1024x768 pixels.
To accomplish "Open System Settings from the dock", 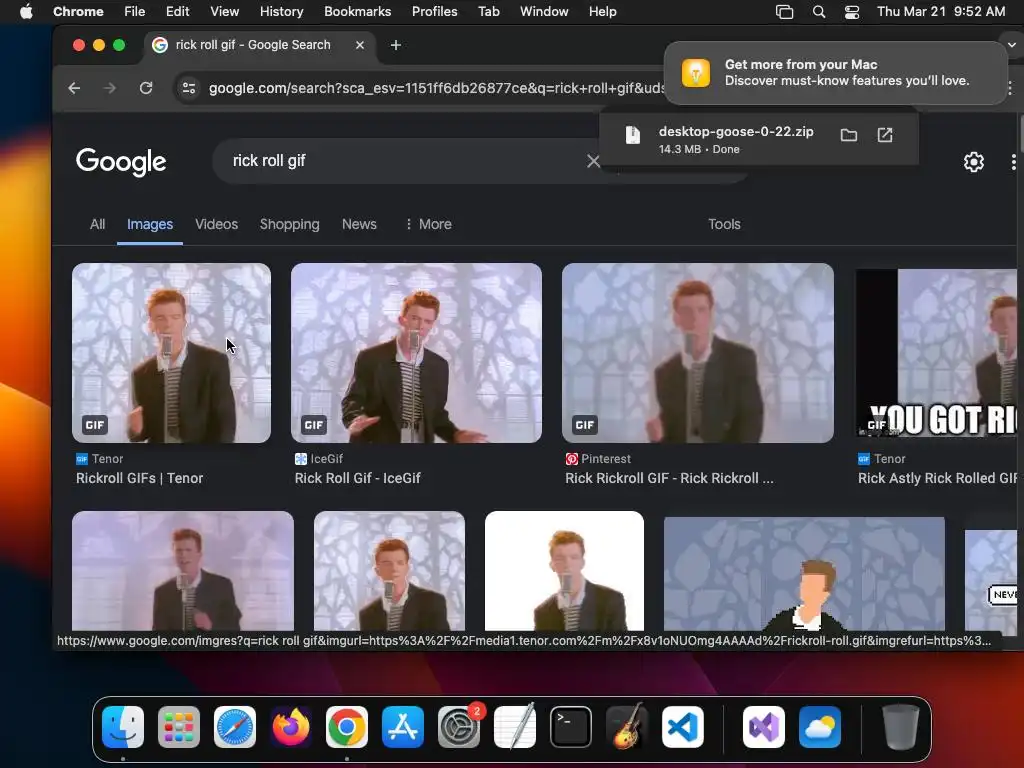I will (459, 727).
